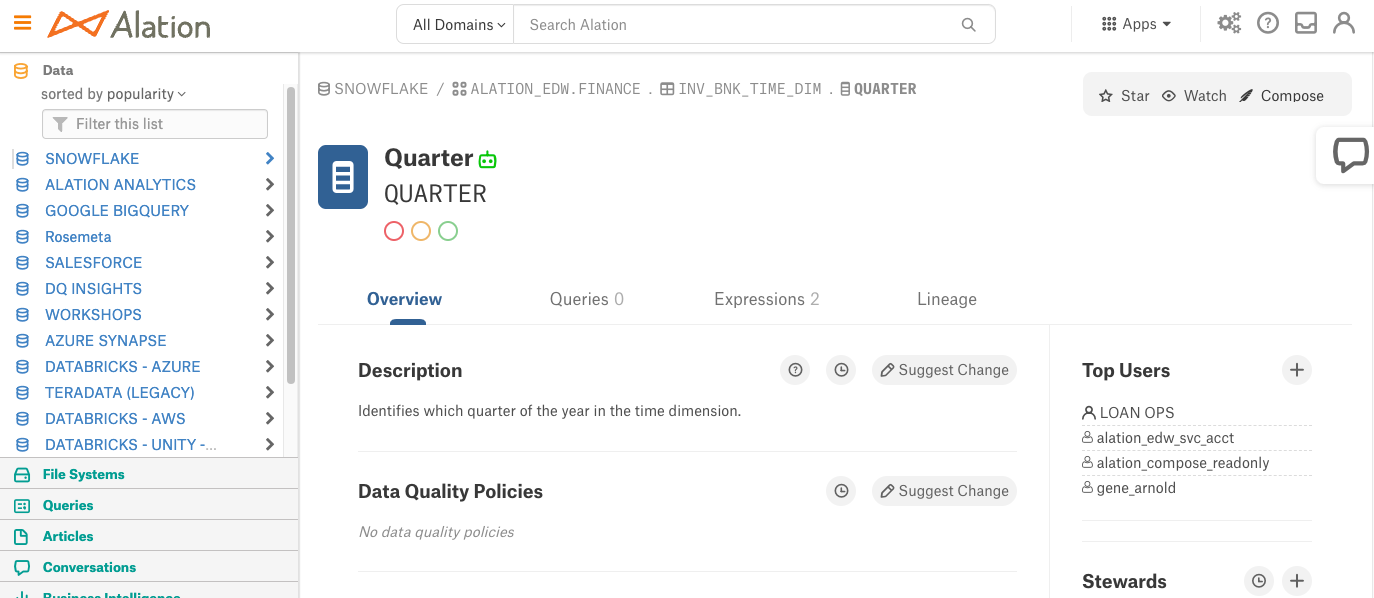Switch to the Lineage tab
The width and height of the screenshot is (1374, 598).
point(947,299)
